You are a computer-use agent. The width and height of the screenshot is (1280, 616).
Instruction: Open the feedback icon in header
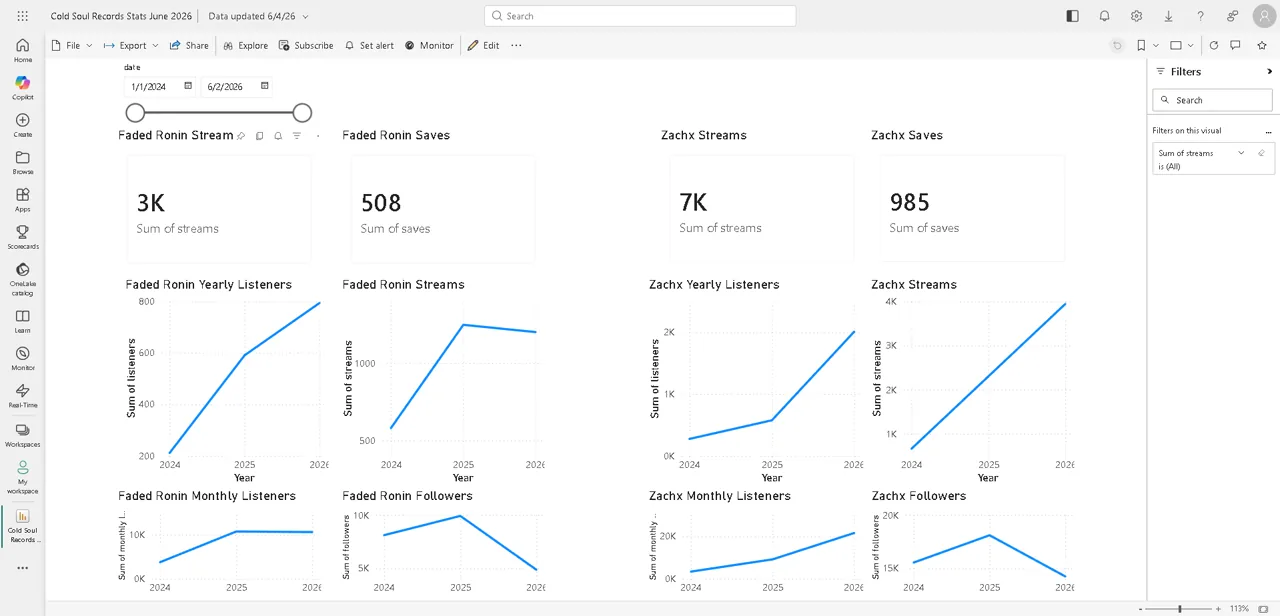[1232, 16]
